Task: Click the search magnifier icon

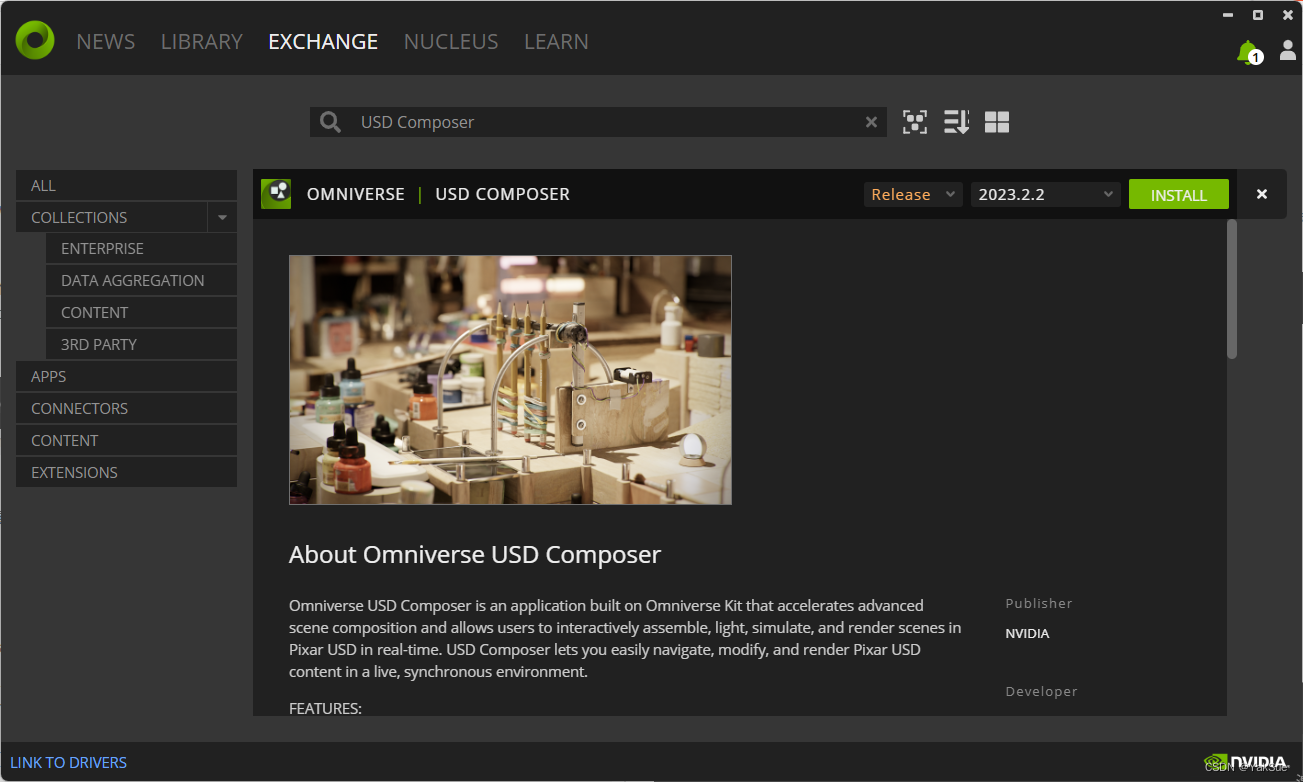Action: click(x=330, y=121)
